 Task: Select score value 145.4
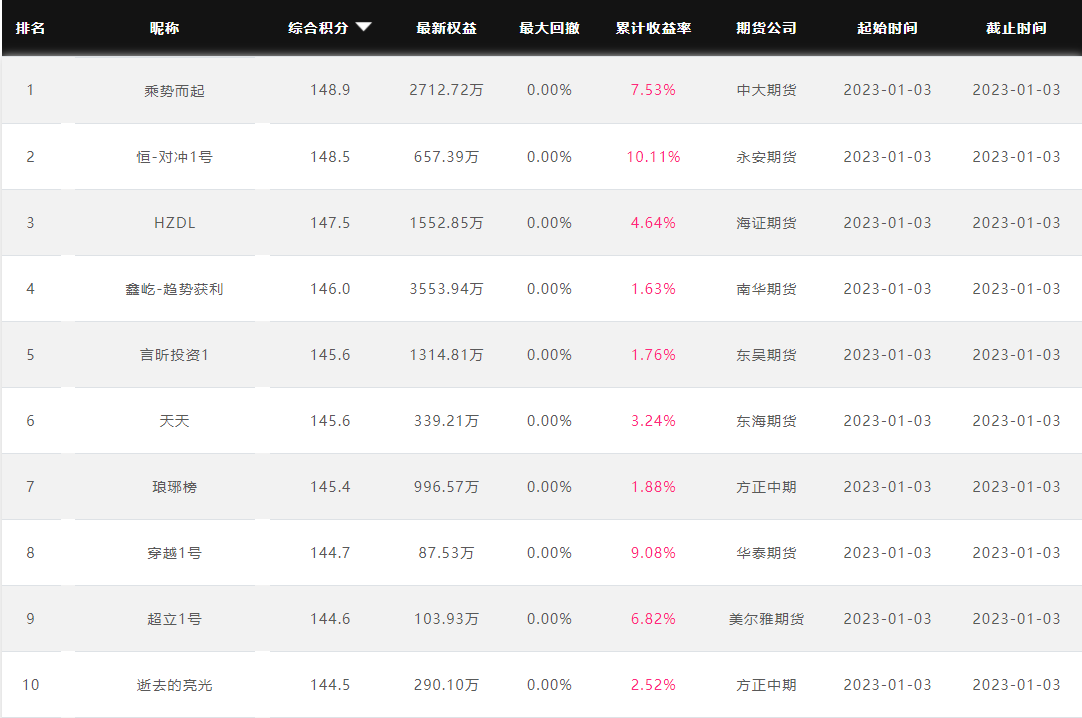(x=330, y=487)
